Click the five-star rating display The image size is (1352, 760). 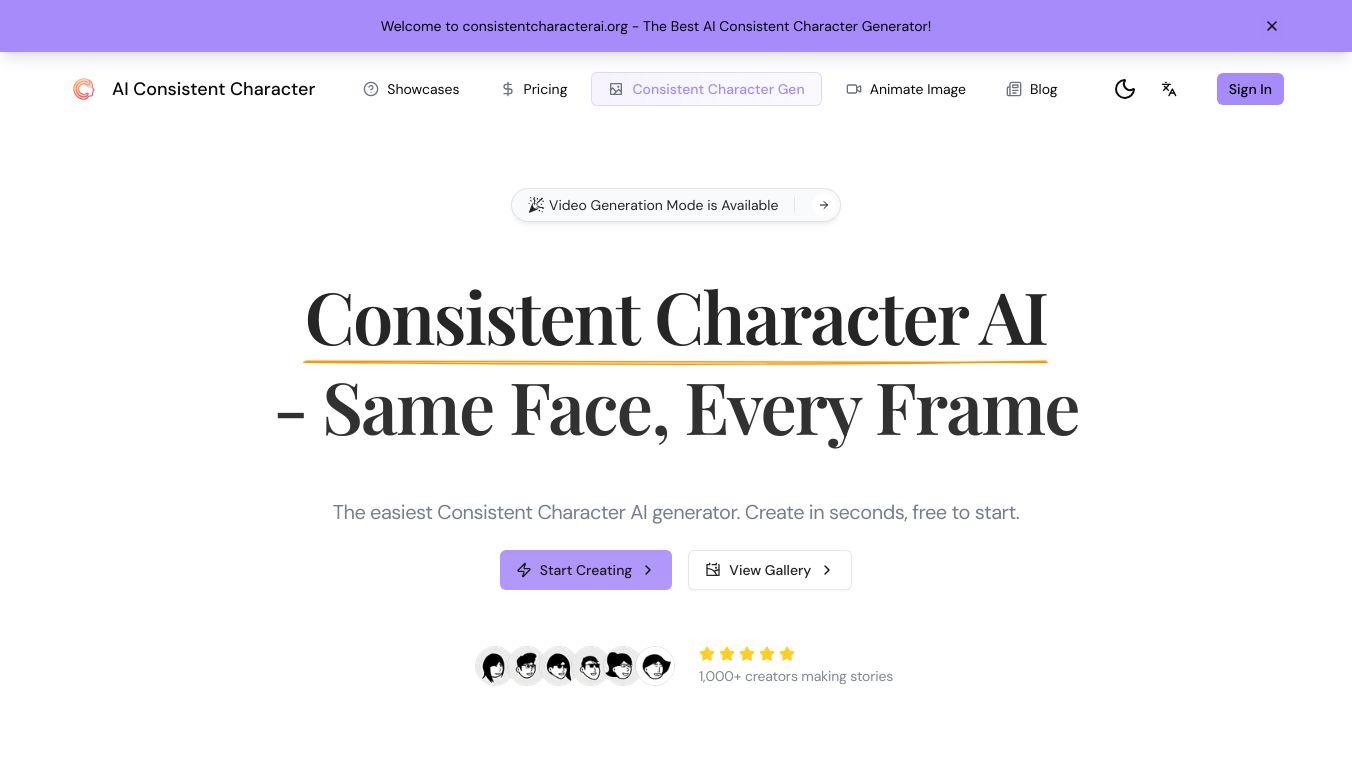click(x=747, y=653)
